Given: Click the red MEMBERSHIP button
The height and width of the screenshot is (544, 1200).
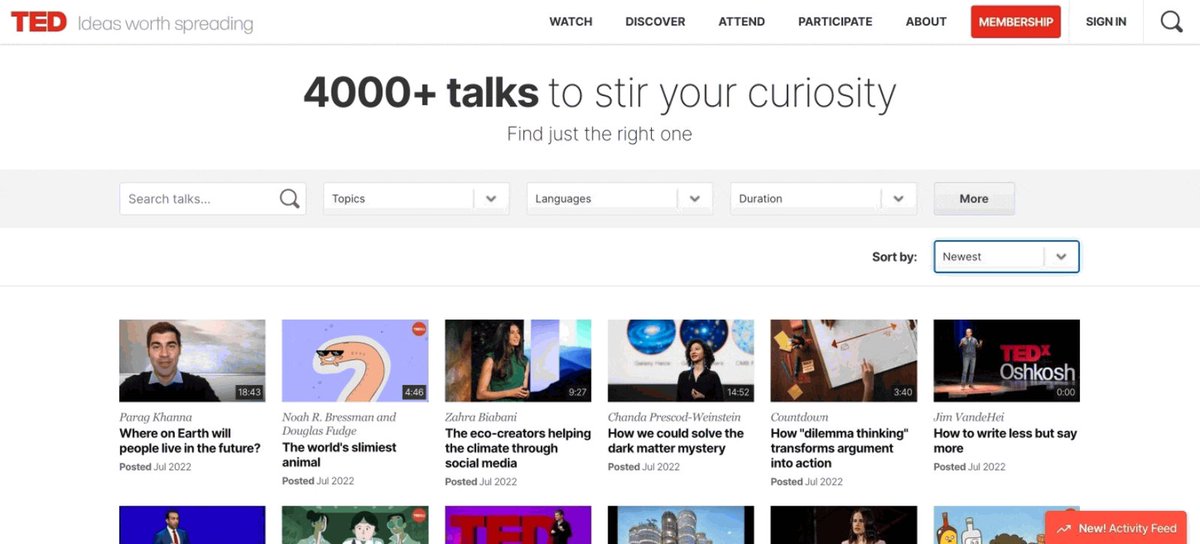Looking at the screenshot, I should pyautogui.click(x=1015, y=22).
